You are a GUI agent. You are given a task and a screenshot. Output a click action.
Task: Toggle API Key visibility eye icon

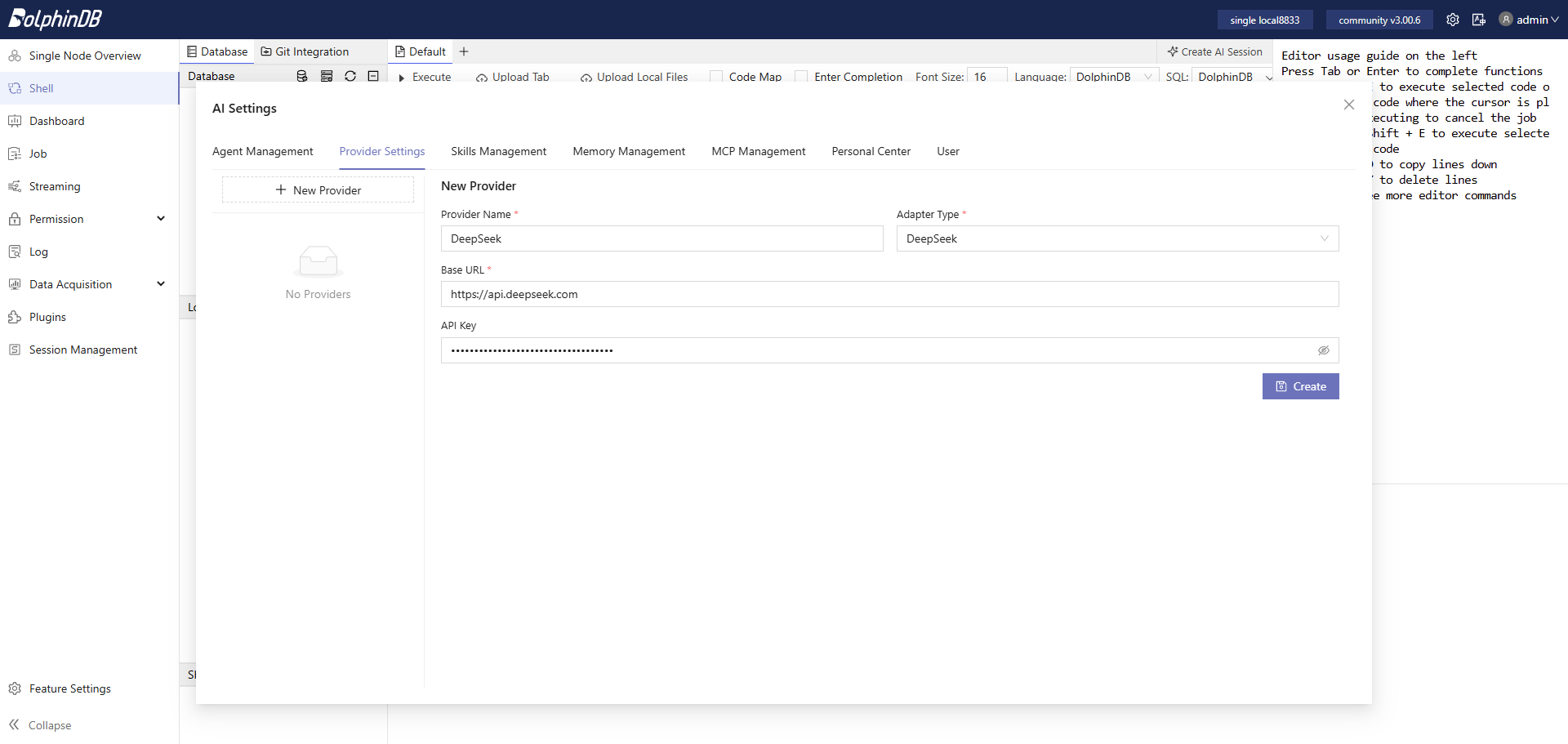[x=1324, y=350]
